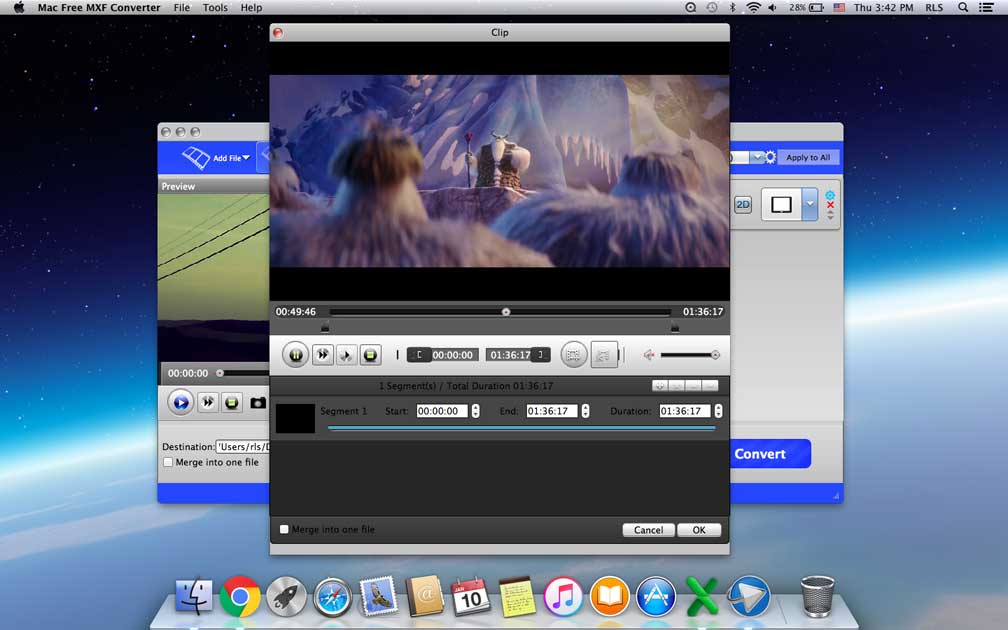Screen dimensions: 1008x630
Task: Open the output device format dropdown
Action: (x=810, y=204)
